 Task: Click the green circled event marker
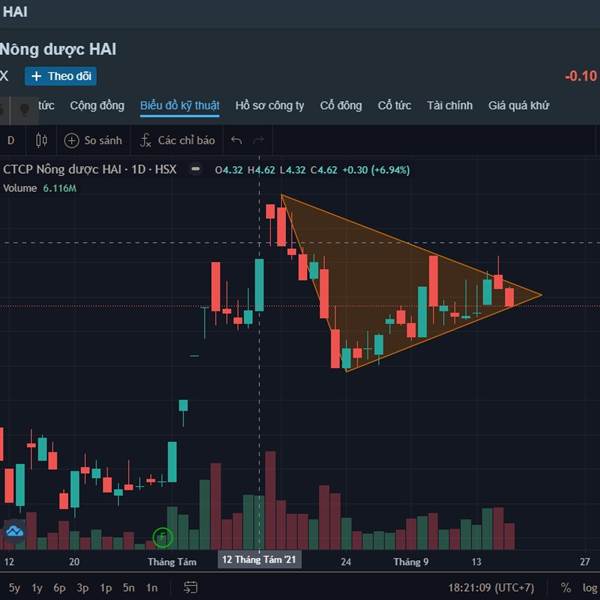(163, 538)
